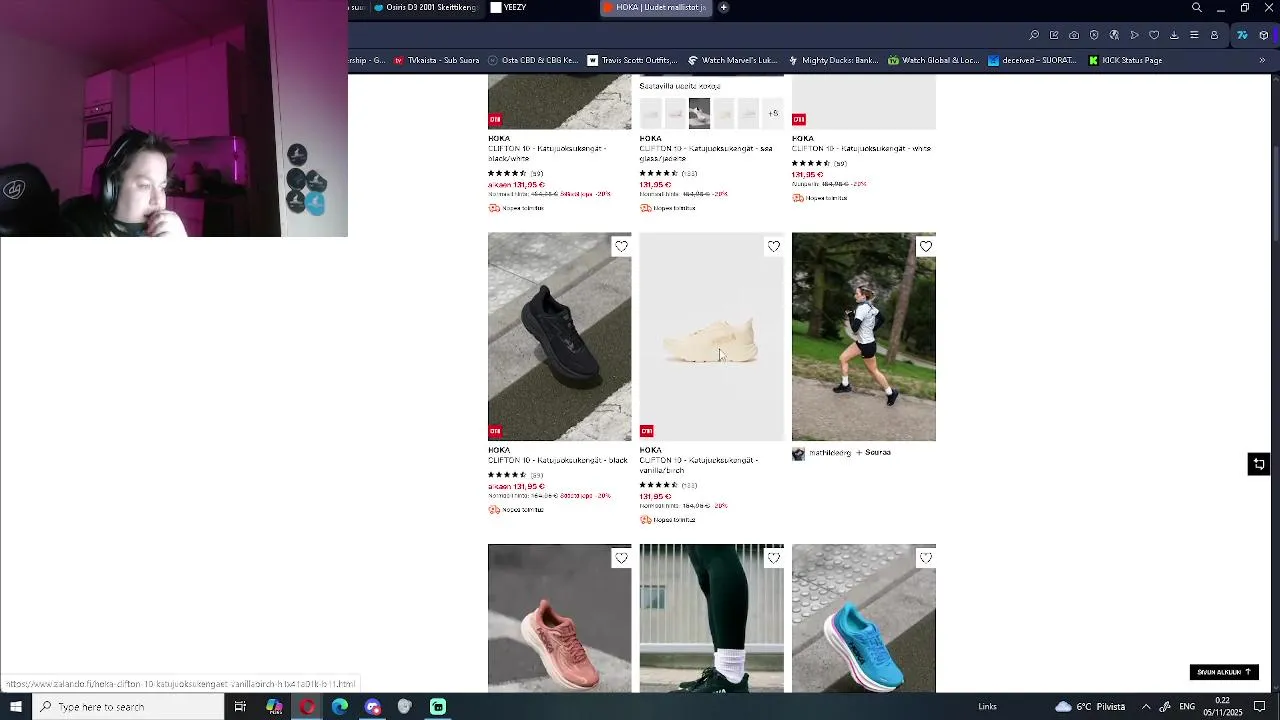Image resolution: width=1280 pixels, height=720 pixels.
Task: Open vanilla/birch CLIFTON 10 product image
Action: click(711, 337)
